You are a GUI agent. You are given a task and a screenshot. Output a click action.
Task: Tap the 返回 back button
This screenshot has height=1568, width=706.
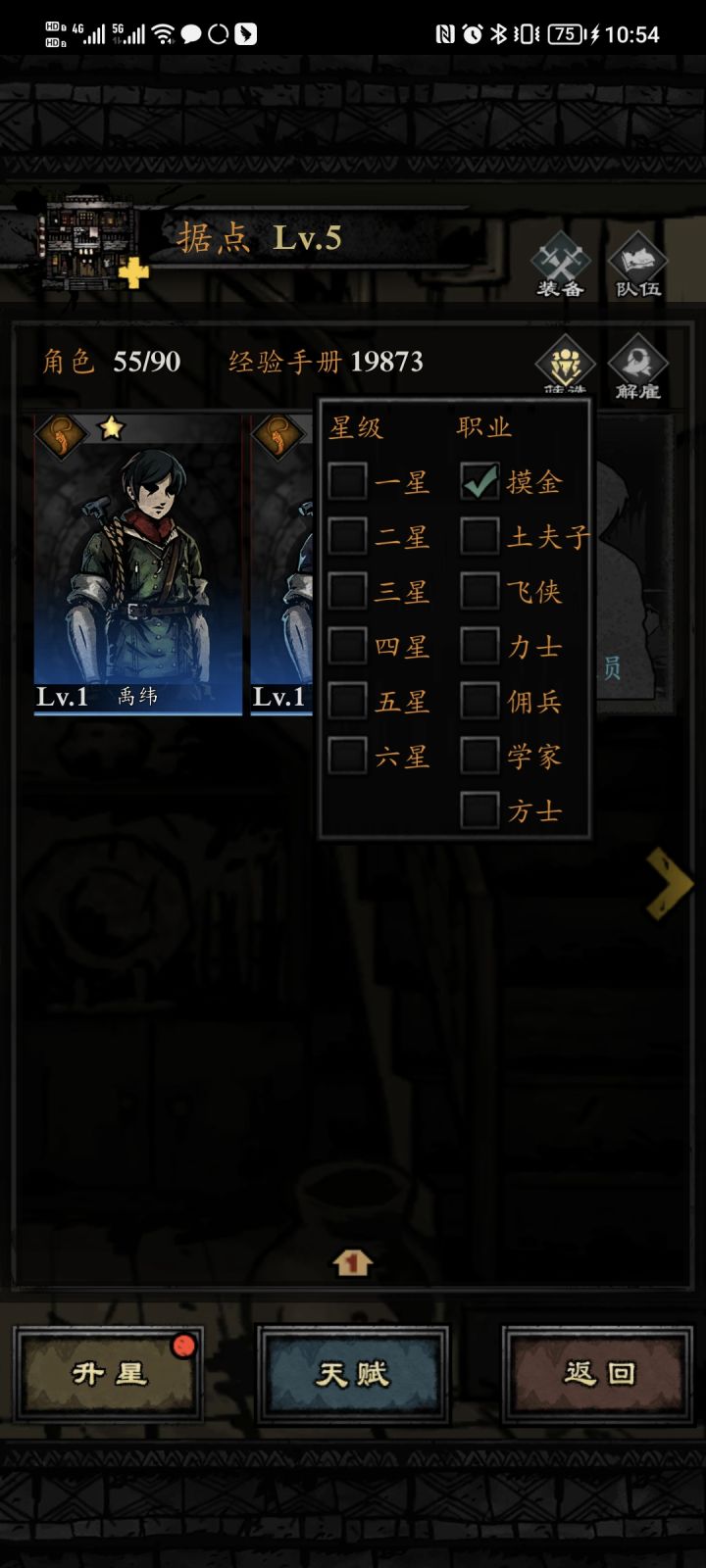pyautogui.click(x=597, y=1374)
